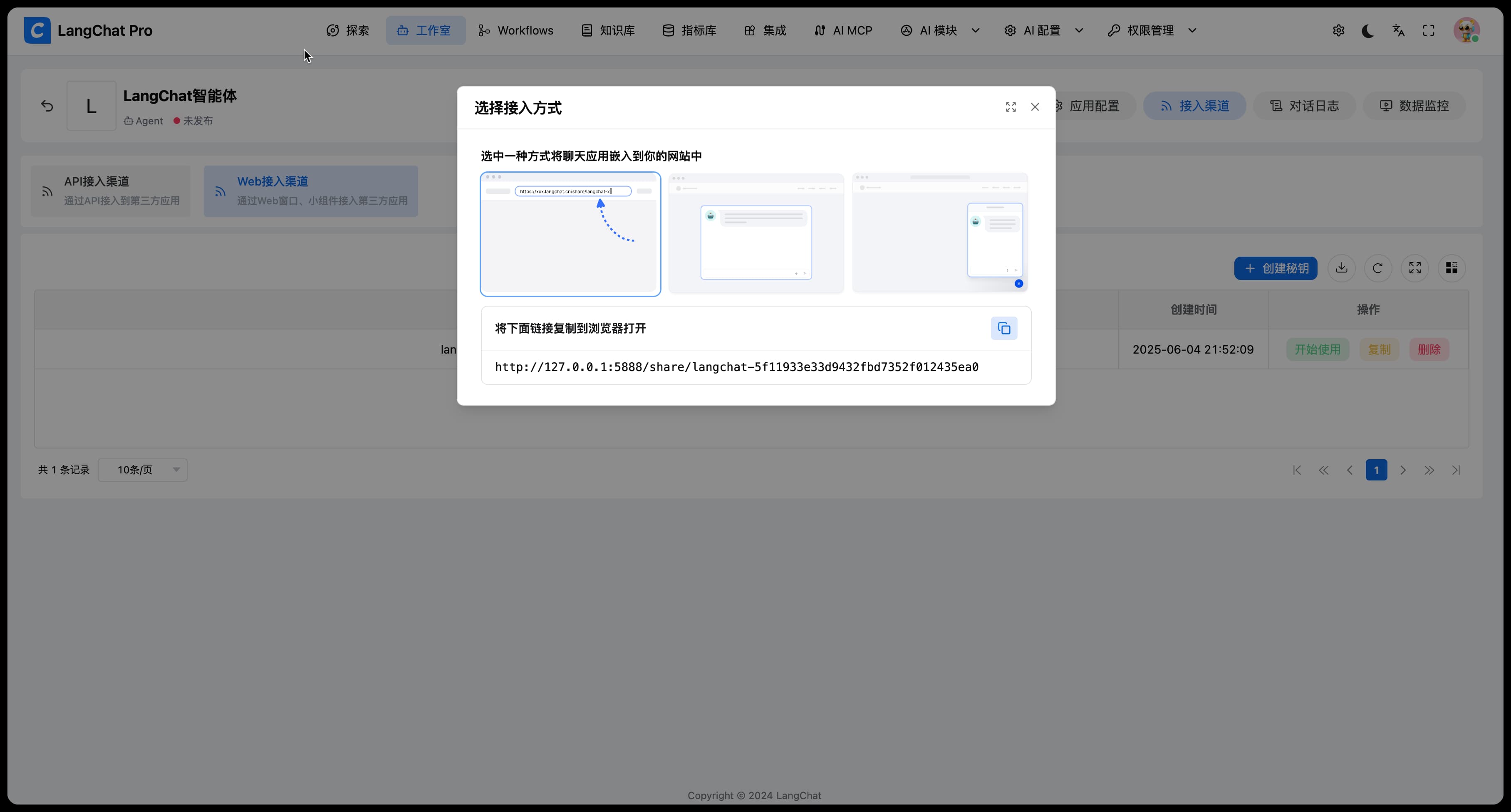Go to the 知识库 knowledge base

[x=608, y=30]
